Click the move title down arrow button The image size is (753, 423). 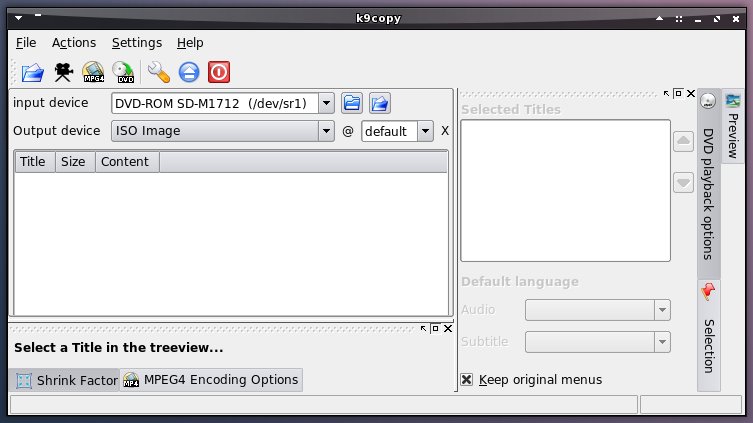(x=683, y=183)
